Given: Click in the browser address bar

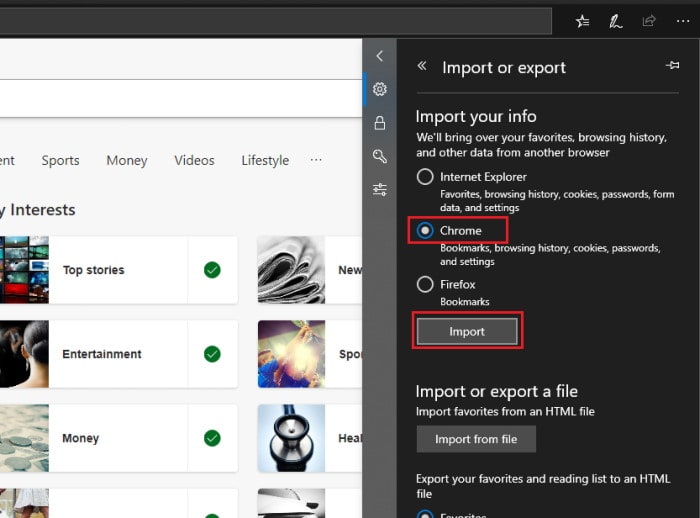Looking at the screenshot, I should pyautogui.click(x=275, y=21).
